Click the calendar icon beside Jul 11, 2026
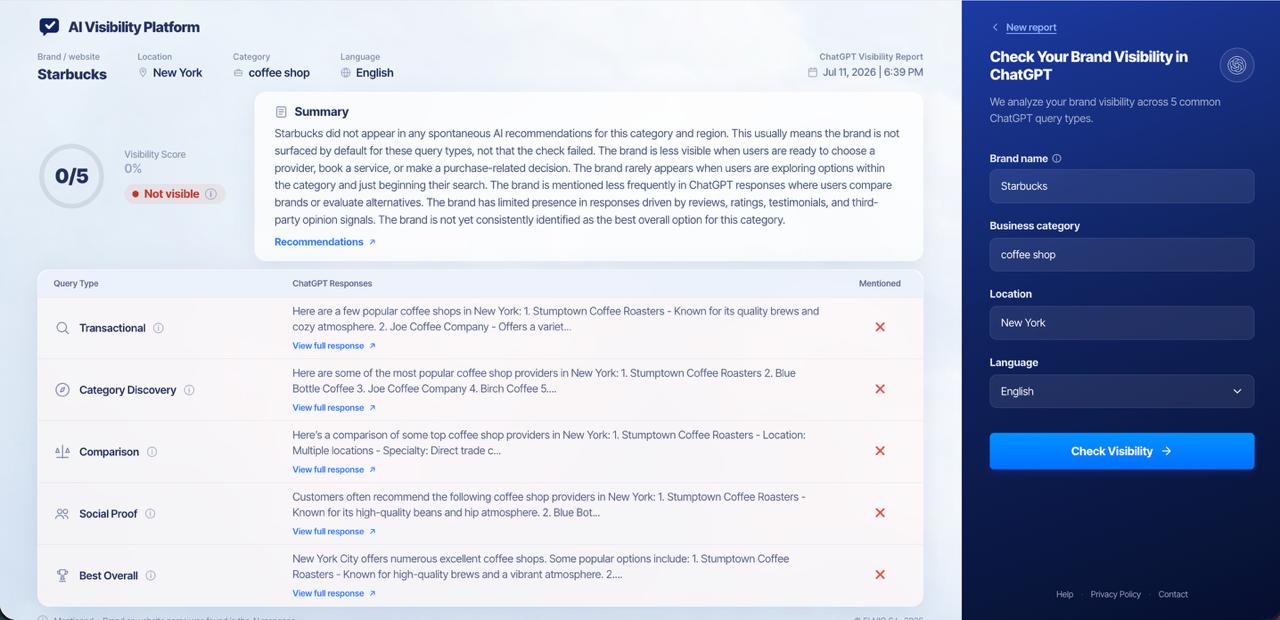Screen dimensions: 1280x620 click(813, 72)
